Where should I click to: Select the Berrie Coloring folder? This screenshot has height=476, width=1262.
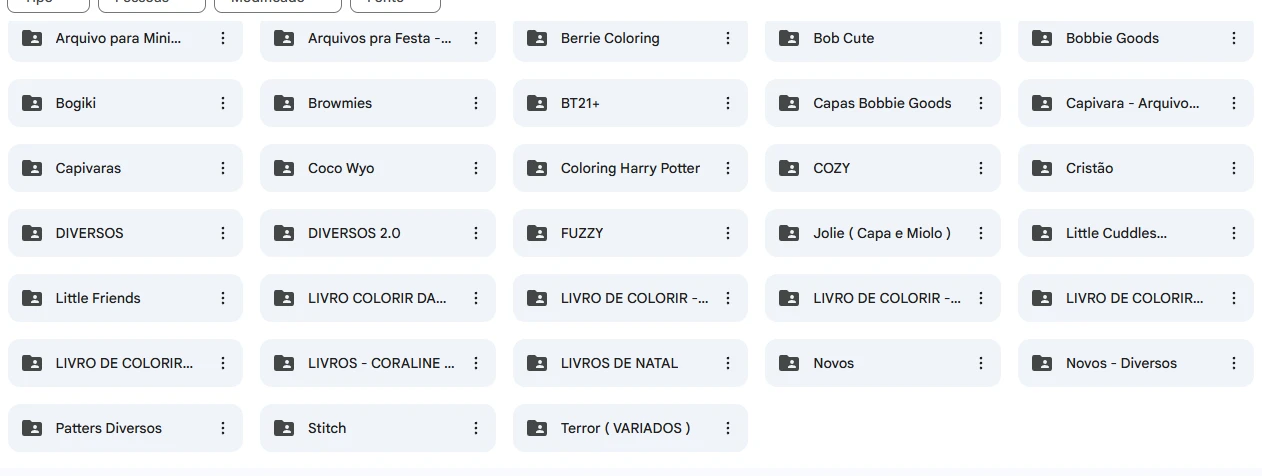pyautogui.click(x=610, y=38)
